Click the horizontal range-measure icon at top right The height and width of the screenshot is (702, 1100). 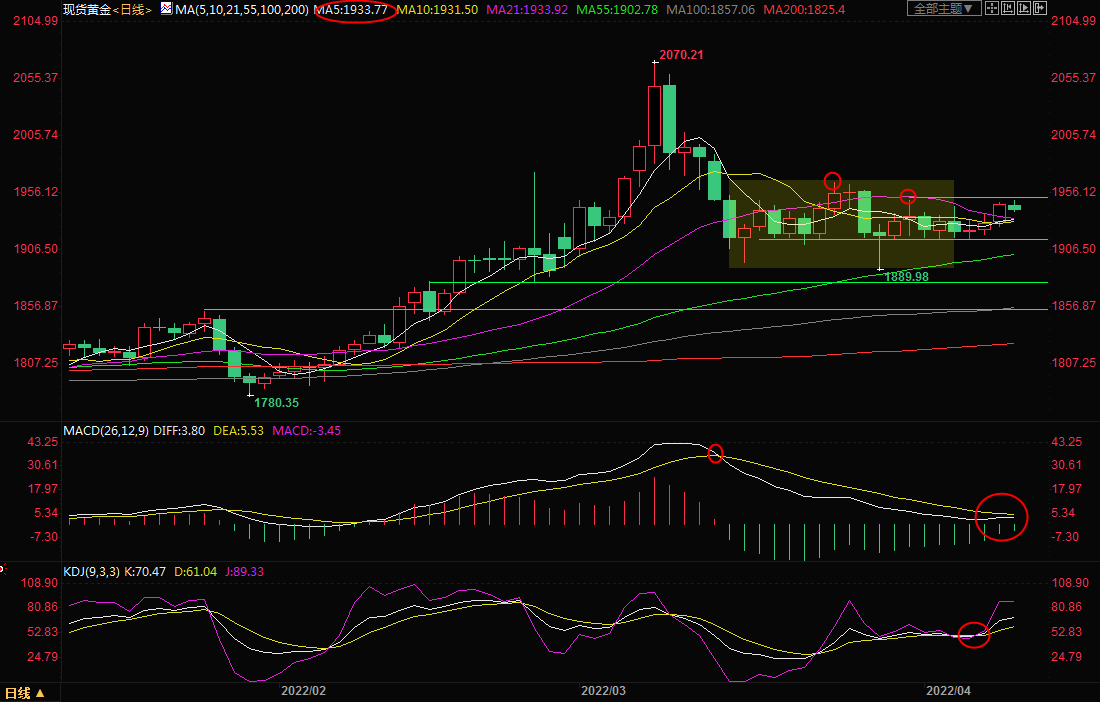1008,8
